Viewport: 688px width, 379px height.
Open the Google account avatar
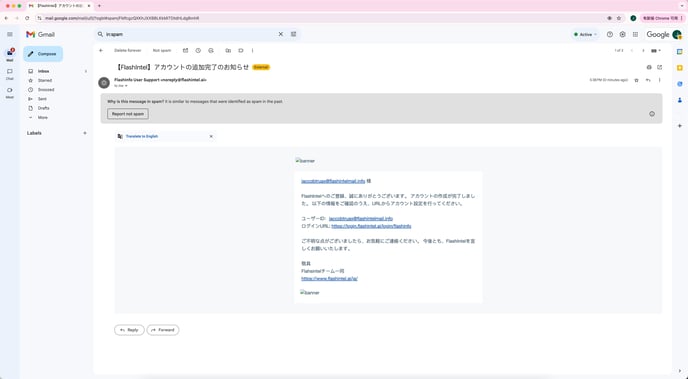click(x=677, y=34)
